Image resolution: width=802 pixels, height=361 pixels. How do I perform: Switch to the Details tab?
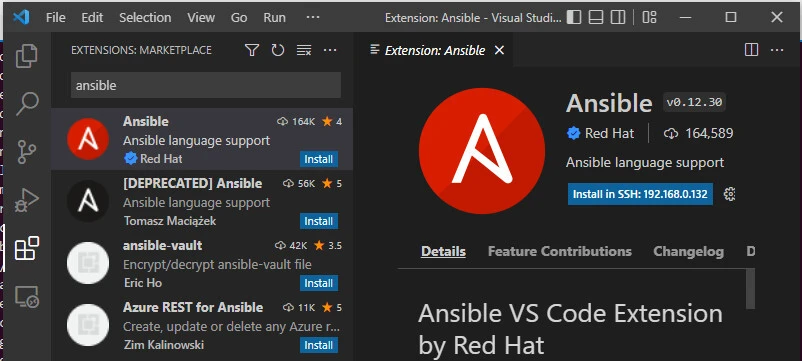(x=443, y=252)
